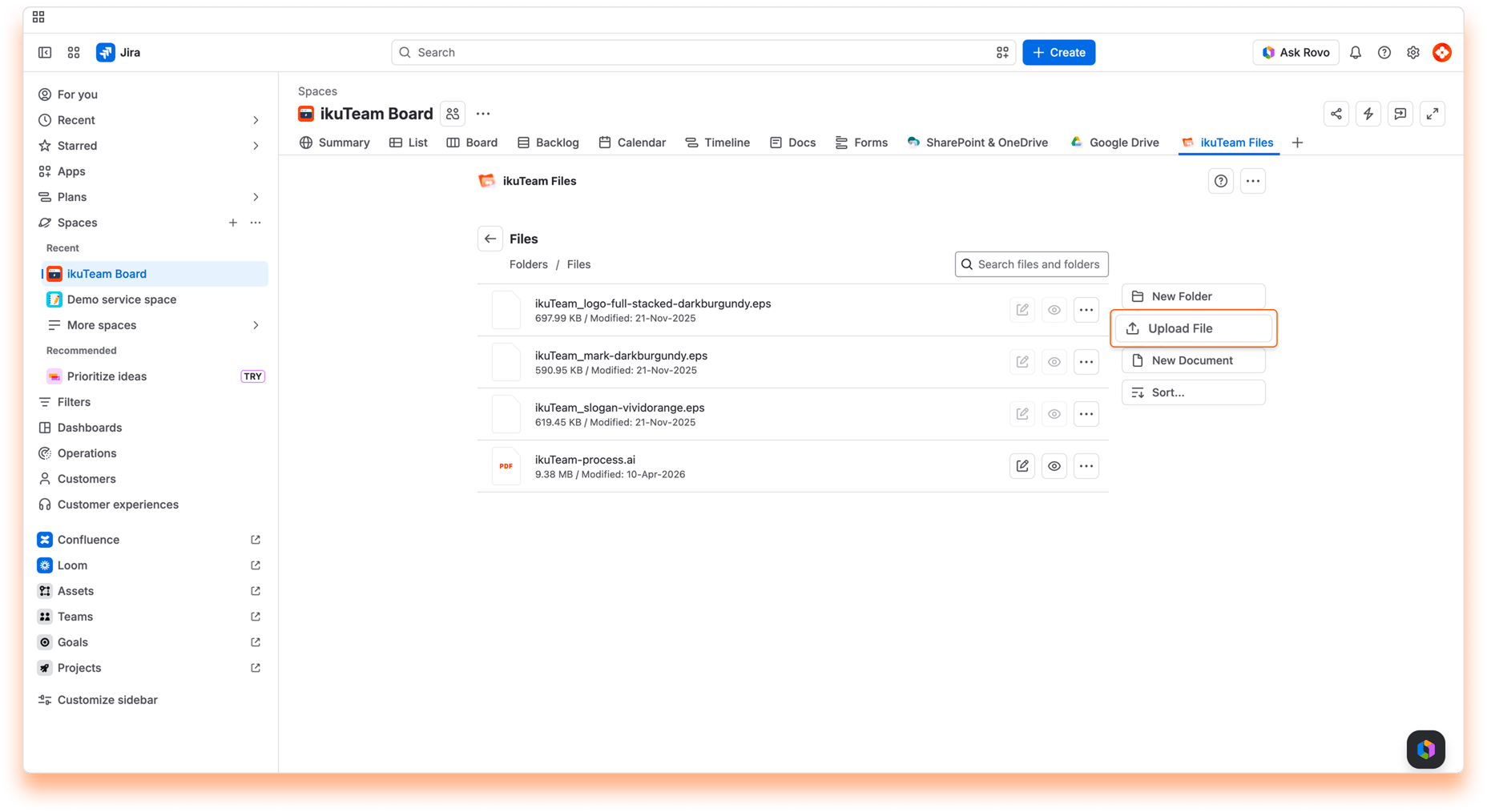Edit ikuTeam_logo-full-stacked-darkburgundy.eps file
This screenshot has height=812, width=1487.
(1022, 310)
